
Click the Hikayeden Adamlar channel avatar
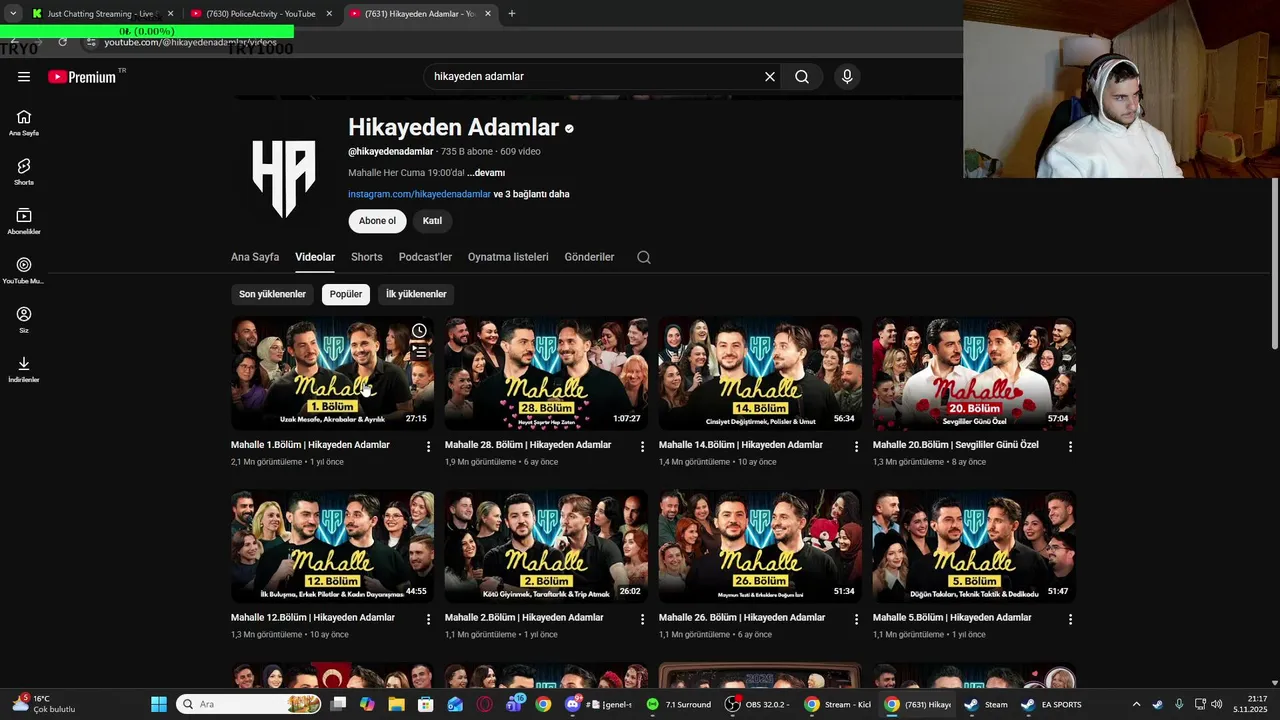[x=284, y=177]
